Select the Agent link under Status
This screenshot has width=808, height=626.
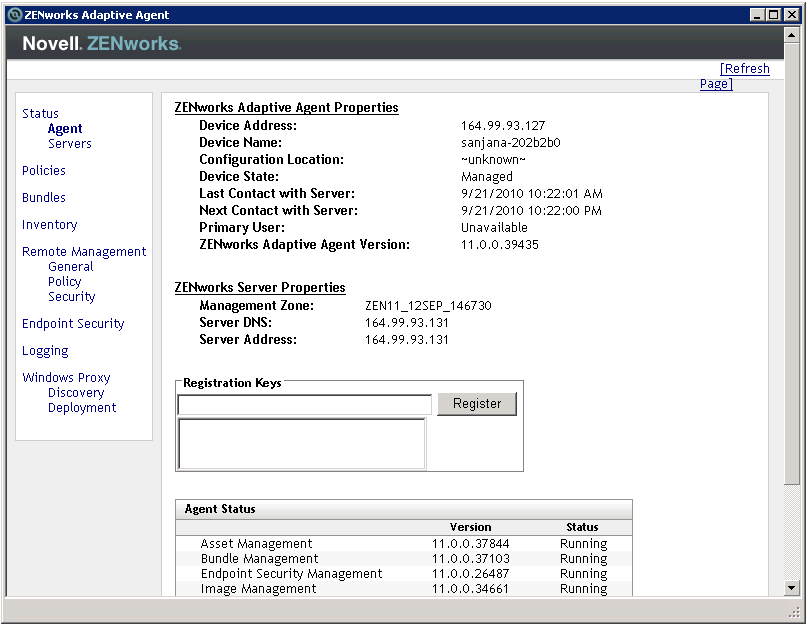[65, 128]
